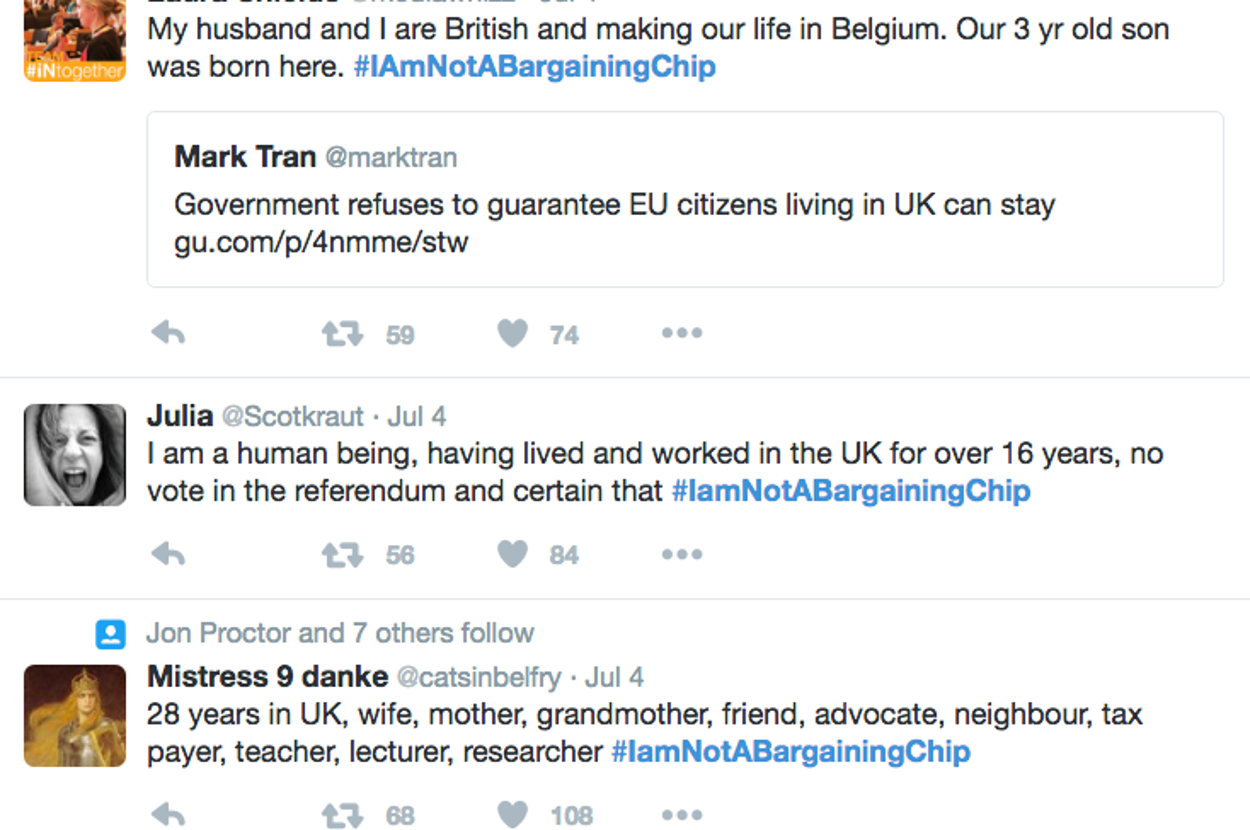
Task: Click the followers icon beside Jon Proctor
Action: [110, 634]
